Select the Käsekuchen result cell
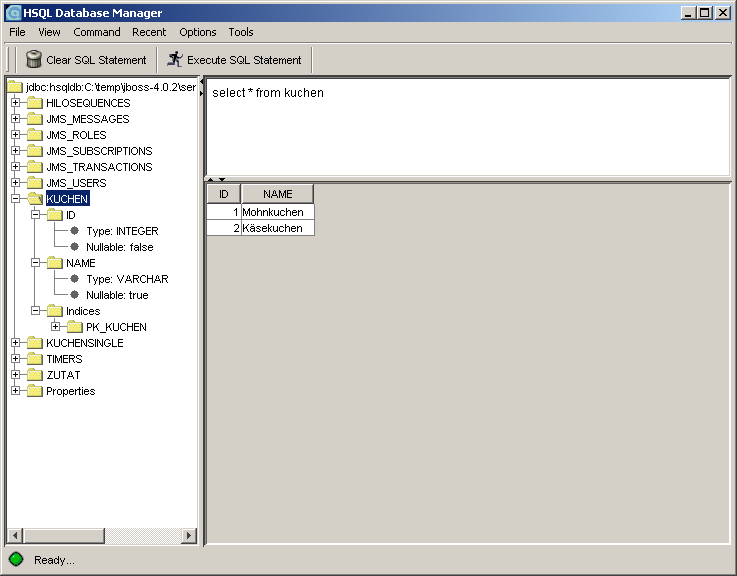The height and width of the screenshot is (576, 737). coord(277,228)
